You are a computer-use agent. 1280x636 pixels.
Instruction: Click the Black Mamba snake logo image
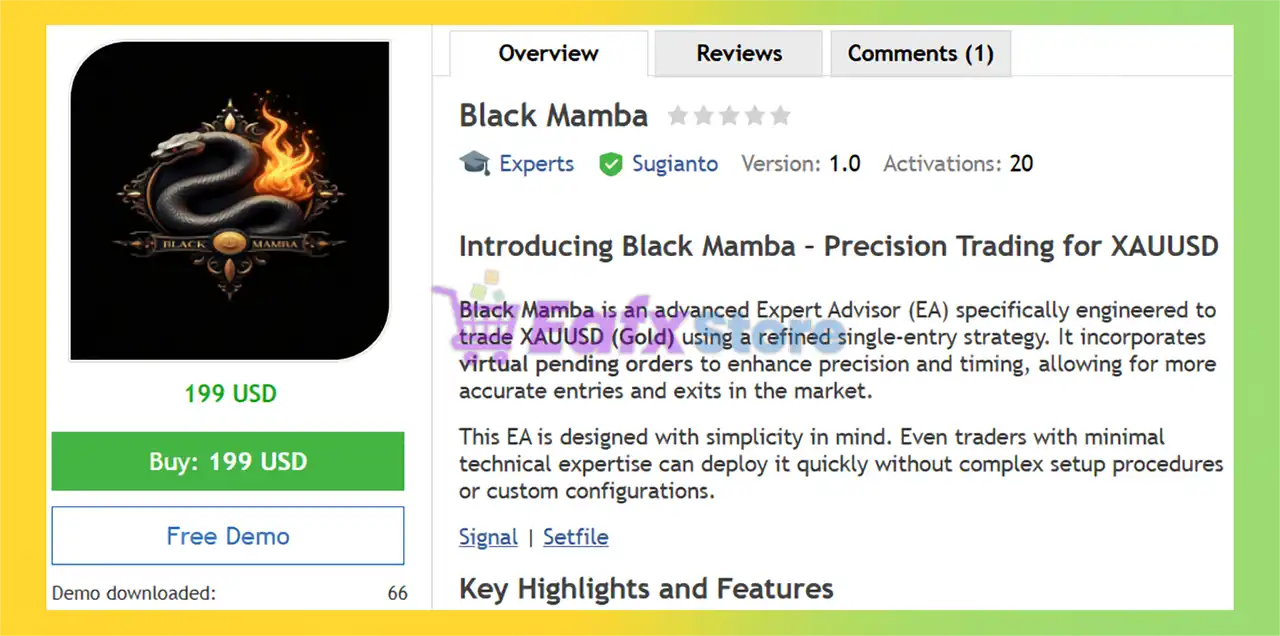(229, 201)
